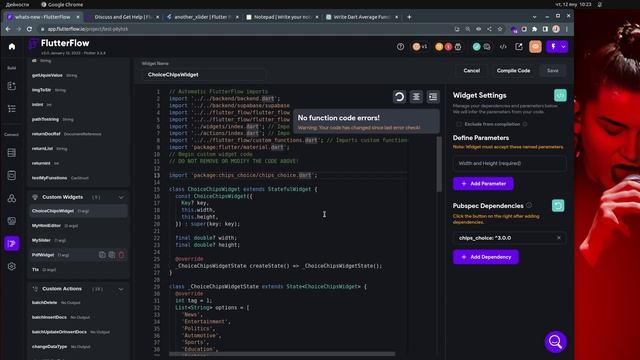Open the media assets sidebar icon
This screenshot has height=360, width=640.
(x=12, y=221)
